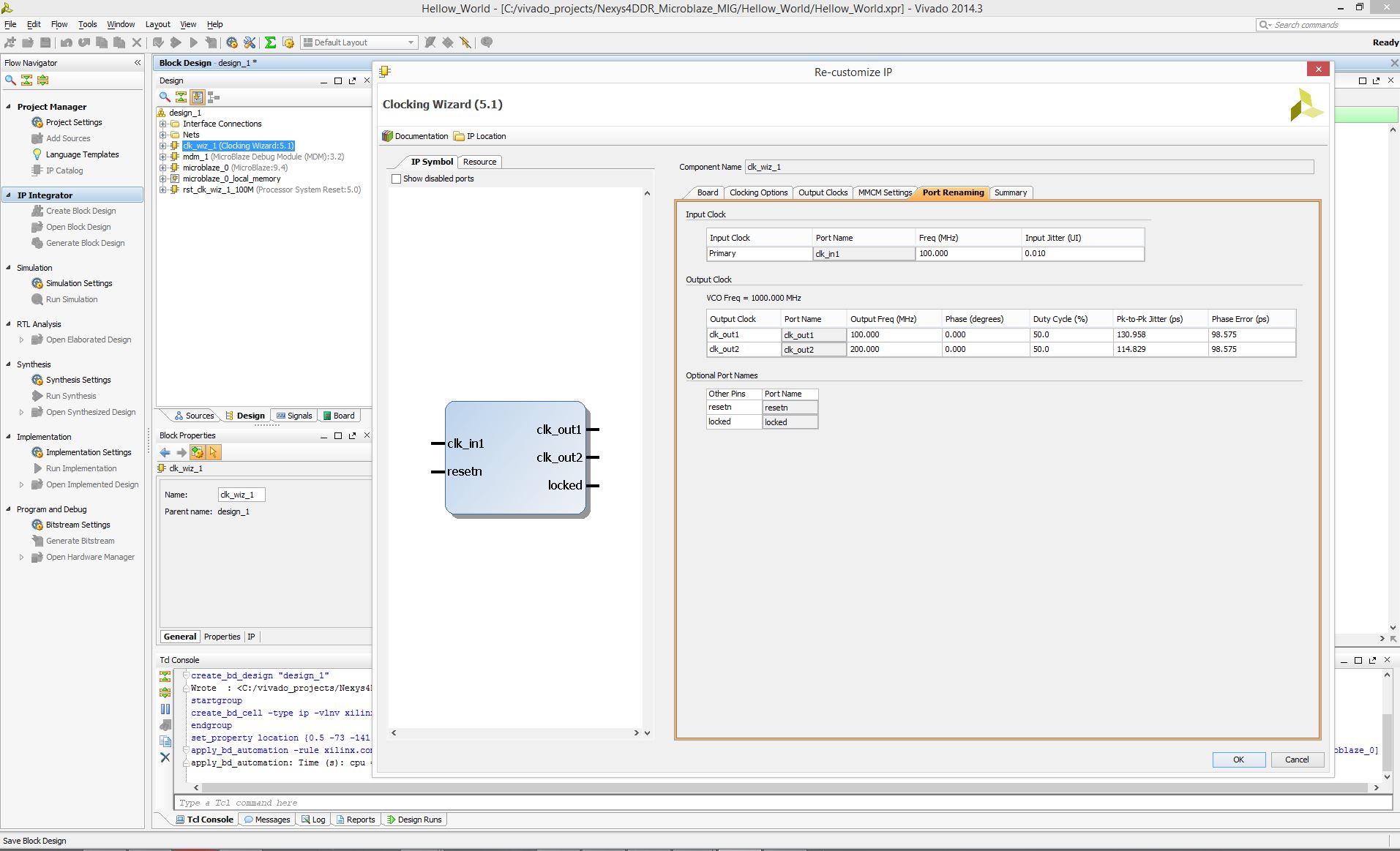Expand the Interface Connections tree node
The image size is (1400, 851).
coord(162,124)
